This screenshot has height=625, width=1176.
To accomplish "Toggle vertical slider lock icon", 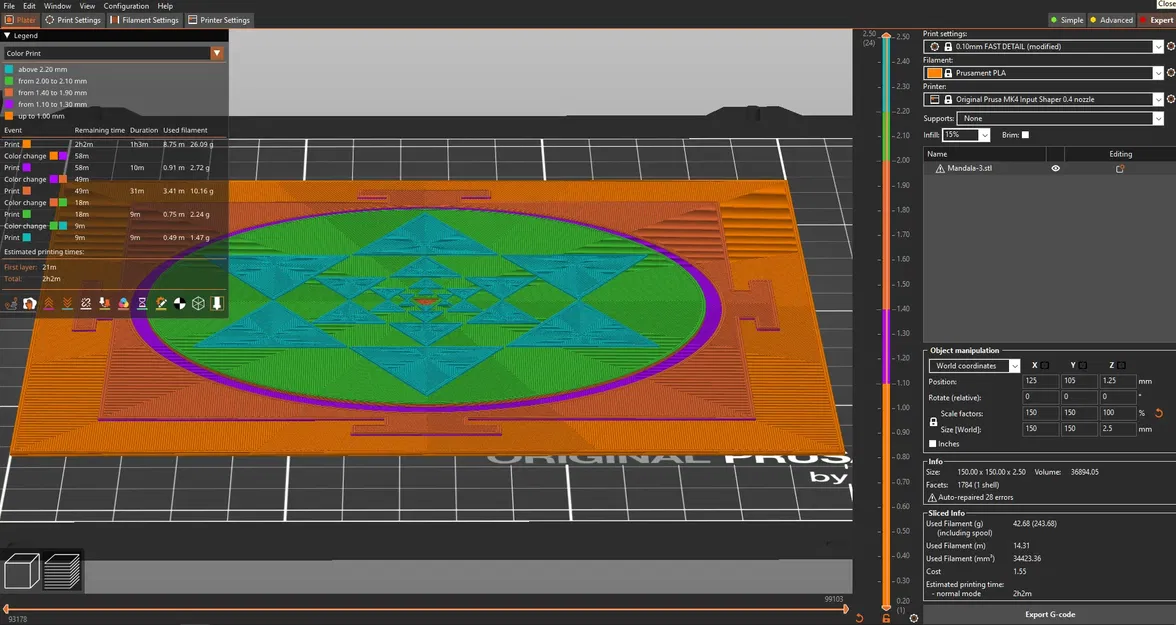I will 886,618.
